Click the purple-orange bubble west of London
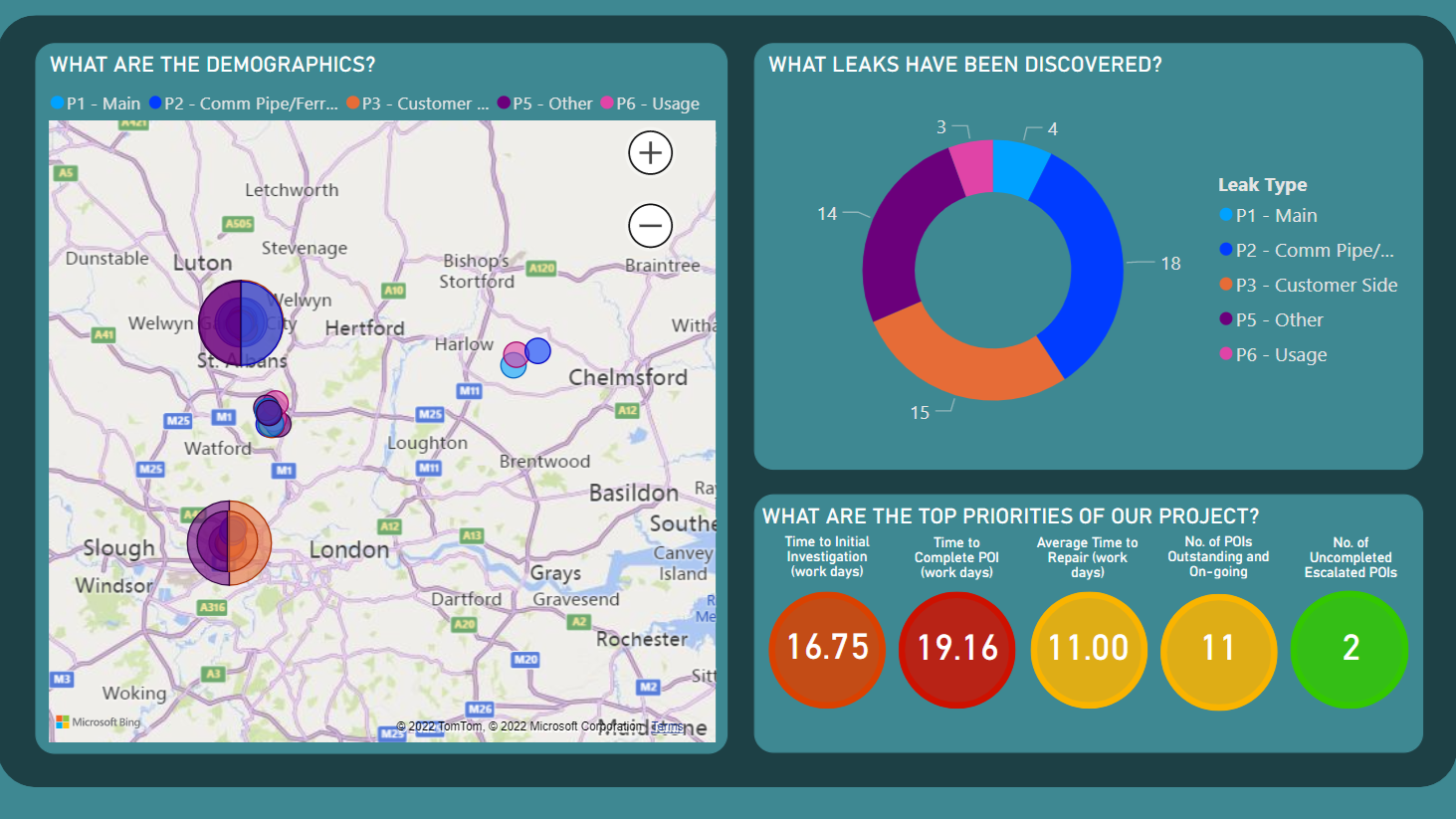 tap(230, 543)
